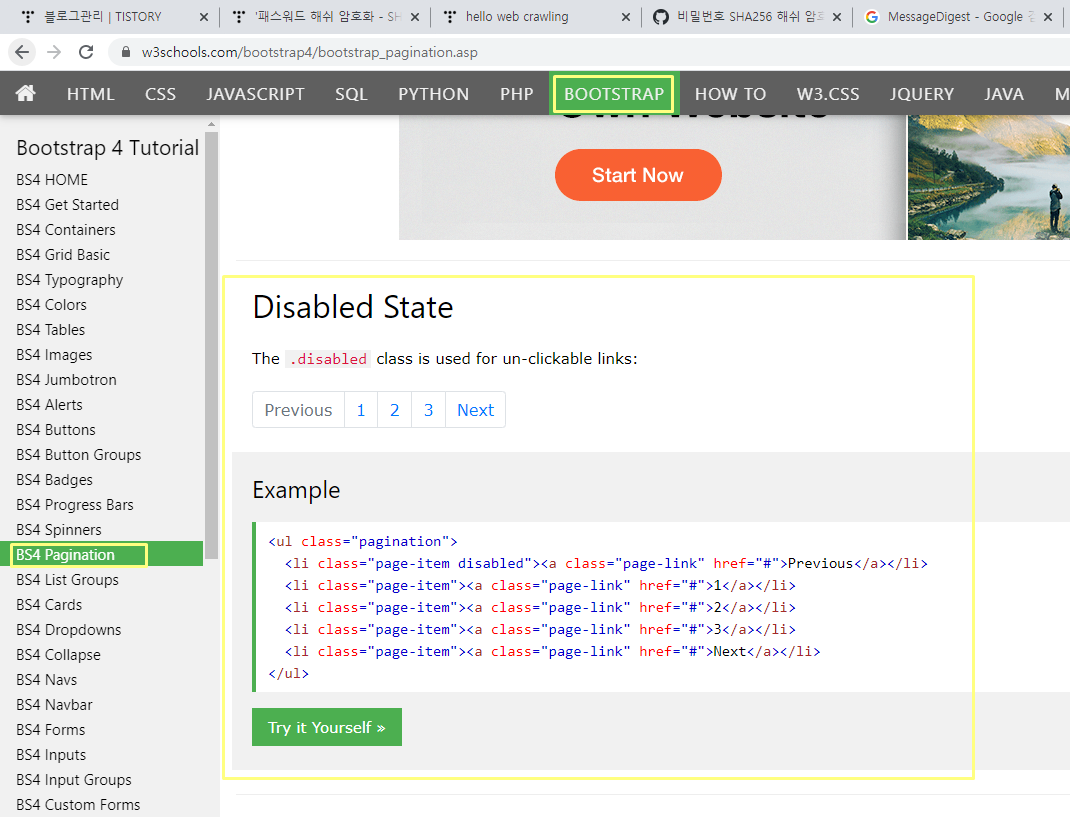
Task: Open W3.CSS in top navigation
Action: [828, 94]
